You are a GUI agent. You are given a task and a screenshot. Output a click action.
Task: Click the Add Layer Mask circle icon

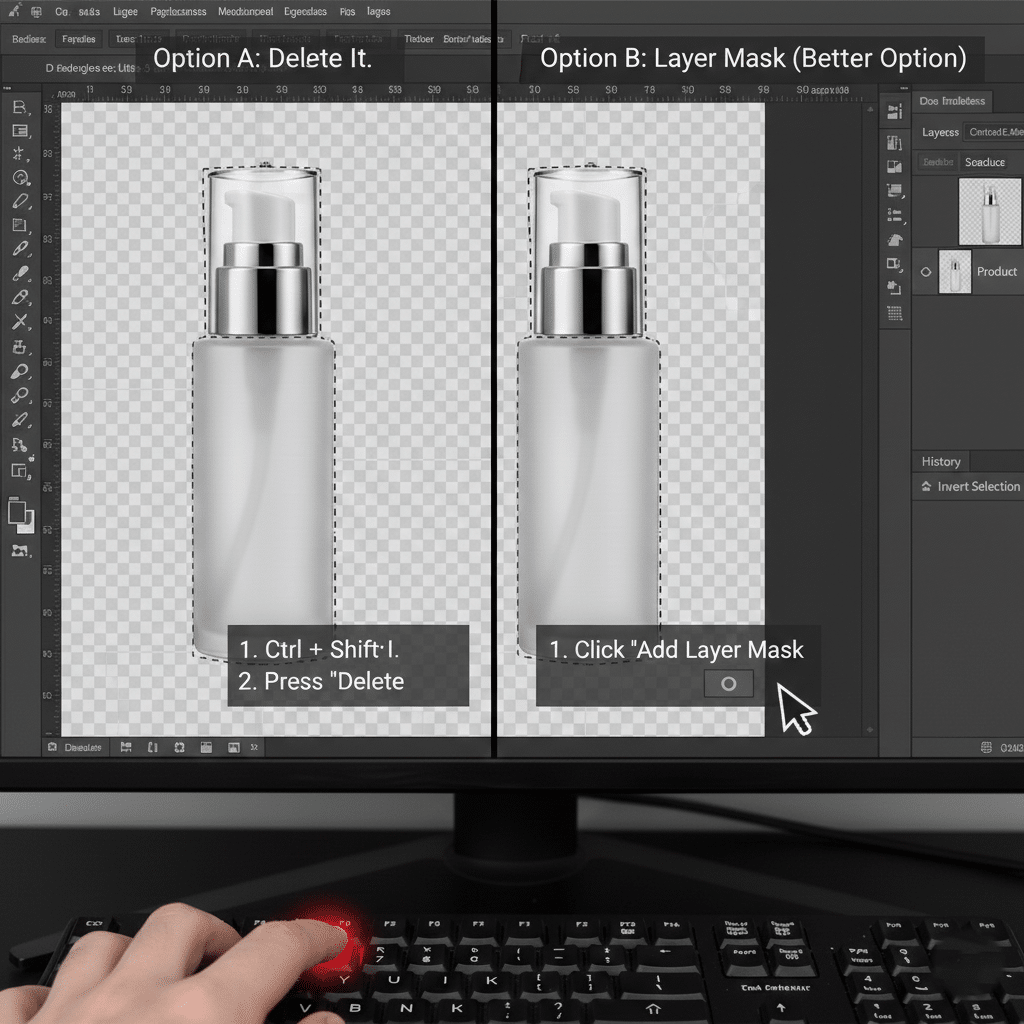pyautogui.click(x=729, y=683)
